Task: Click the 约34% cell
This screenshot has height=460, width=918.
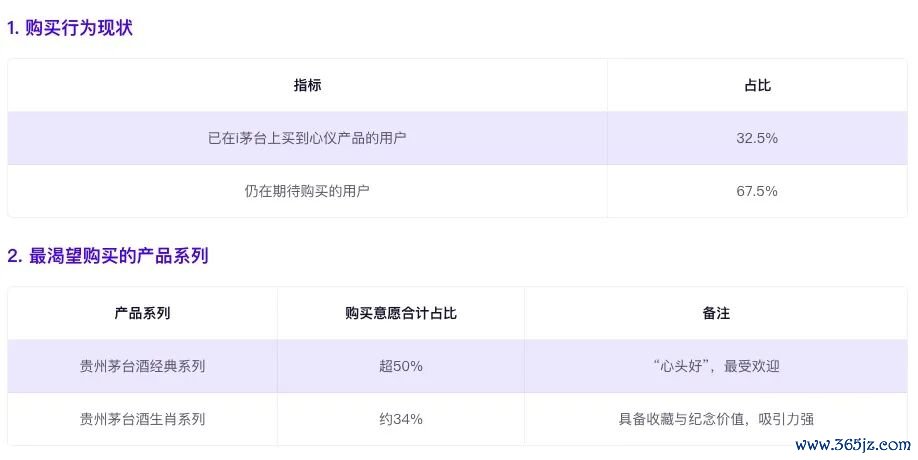Action: pos(400,419)
